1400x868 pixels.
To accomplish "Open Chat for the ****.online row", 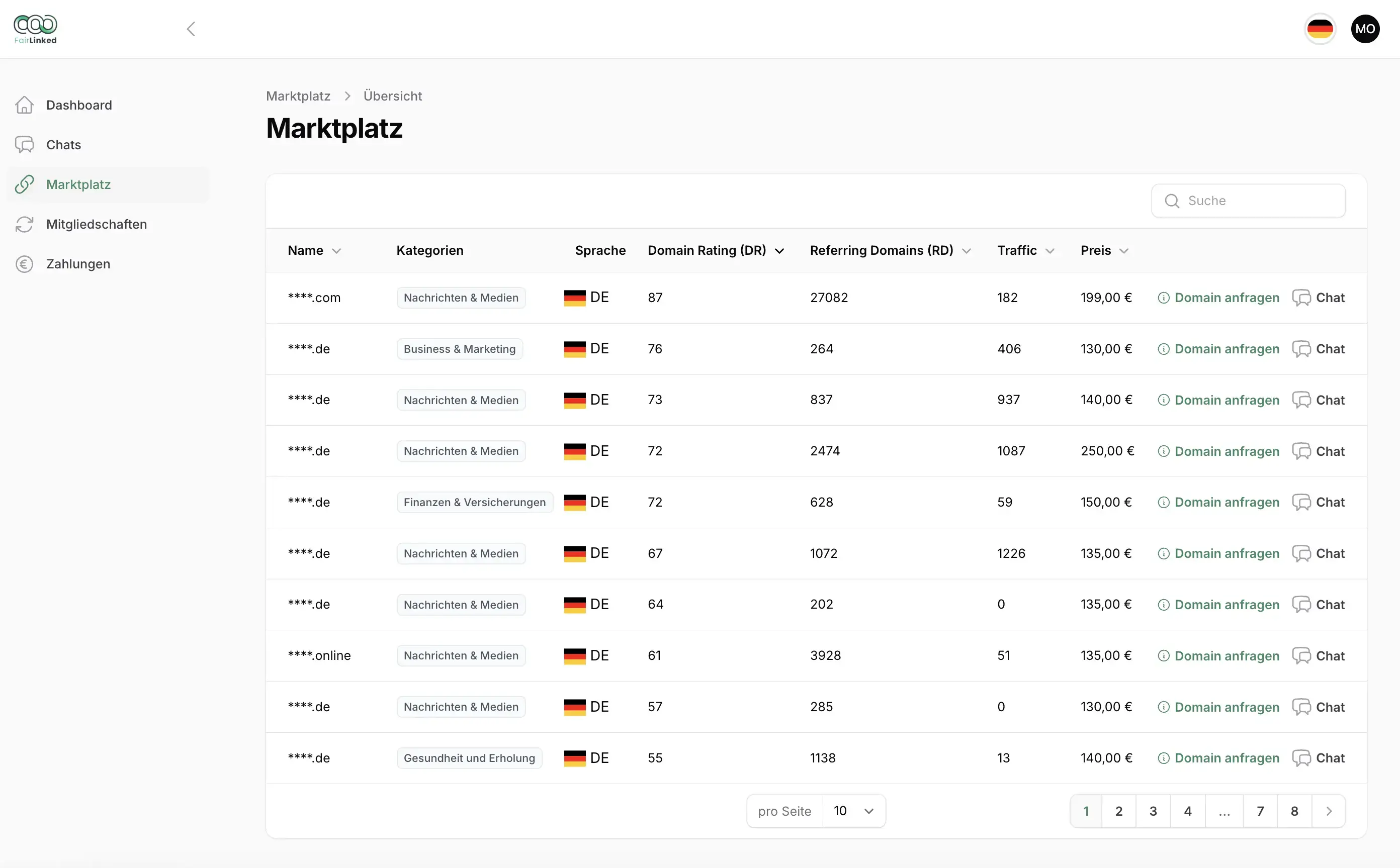I will (x=1318, y=655).
